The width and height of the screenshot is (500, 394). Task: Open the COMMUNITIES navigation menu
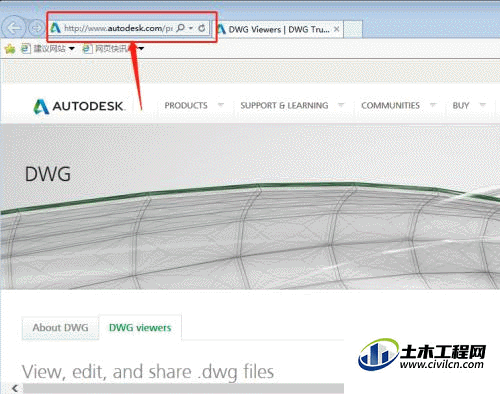click(390, 106)
